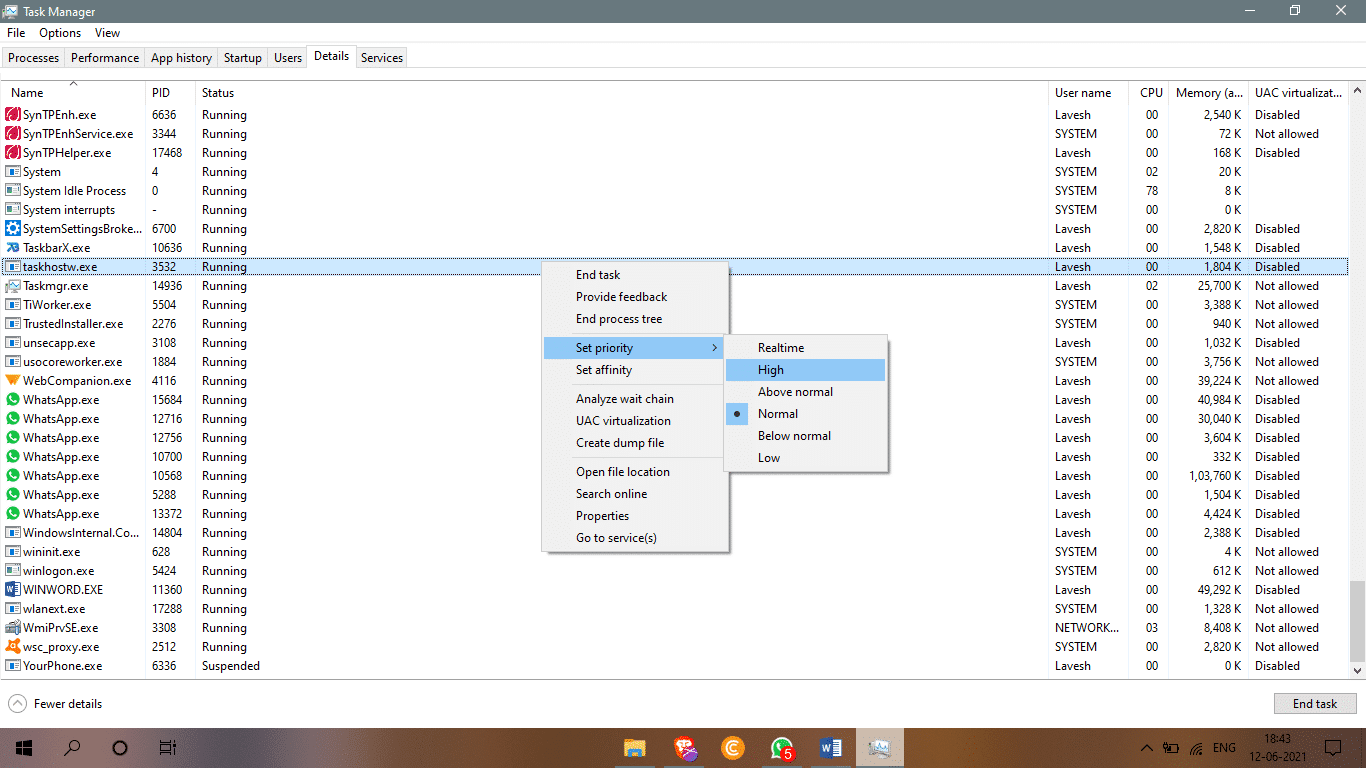Click the Task Manager taskbar icon
The height and width of the screenshot is (768, 1366).
880,748
